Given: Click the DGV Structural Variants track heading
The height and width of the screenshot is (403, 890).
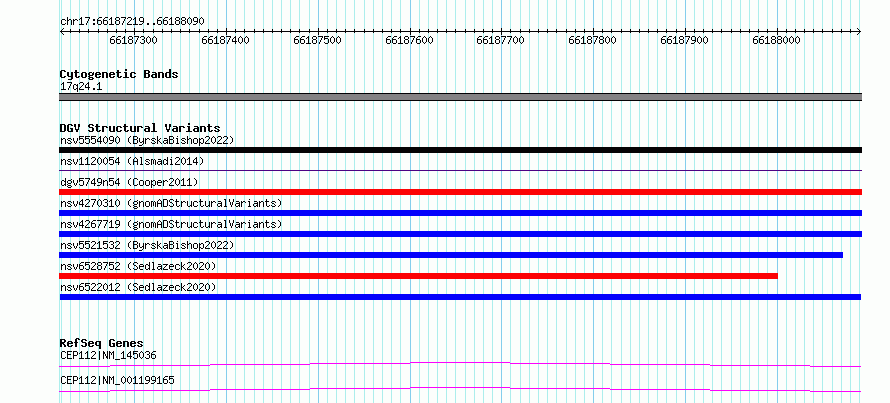Looking at the screenshot, I should pos(140,128).
